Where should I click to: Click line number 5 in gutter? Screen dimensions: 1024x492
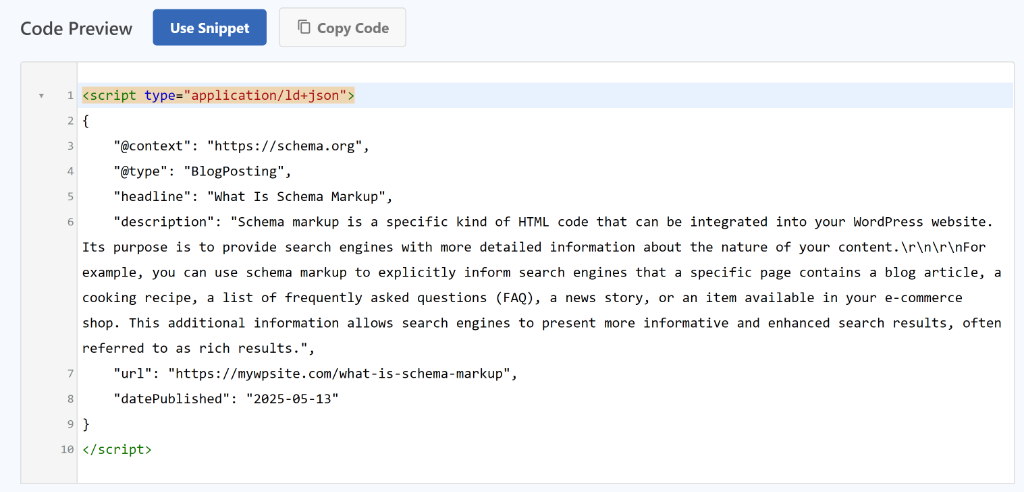tap(70, 197)
